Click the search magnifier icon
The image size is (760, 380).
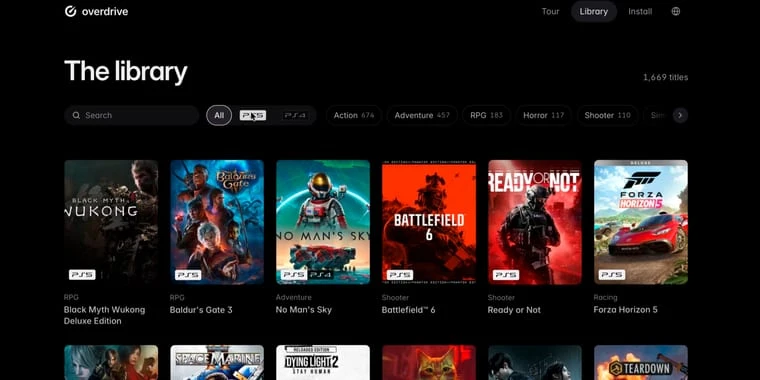(76, 115)
